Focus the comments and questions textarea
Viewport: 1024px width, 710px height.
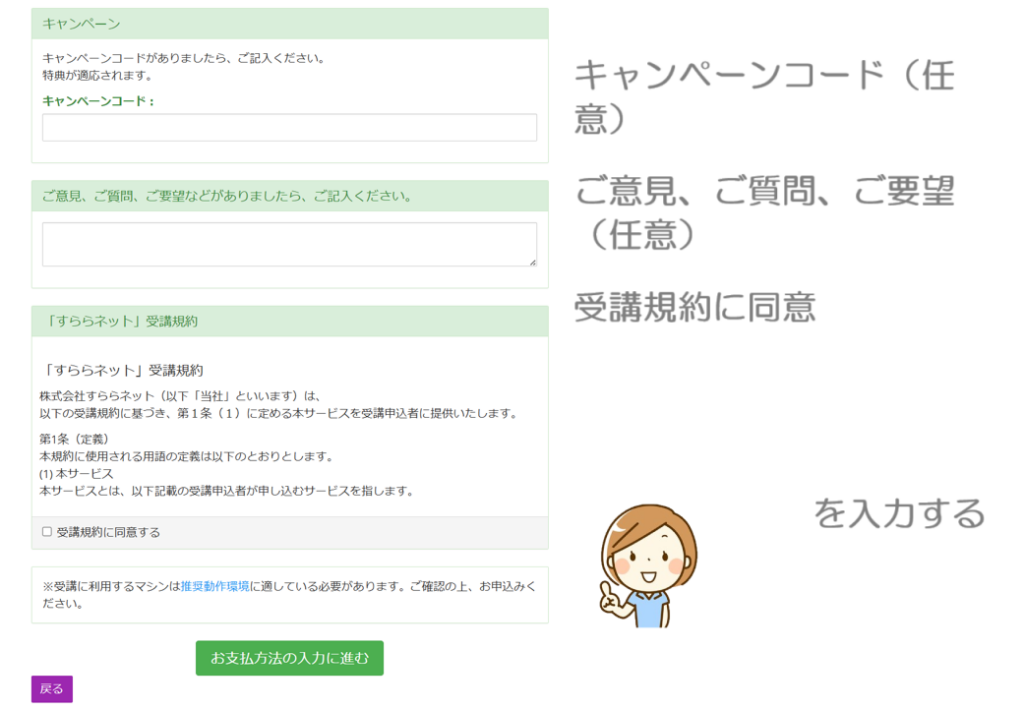pyautogui.click(x=289, y=244)
